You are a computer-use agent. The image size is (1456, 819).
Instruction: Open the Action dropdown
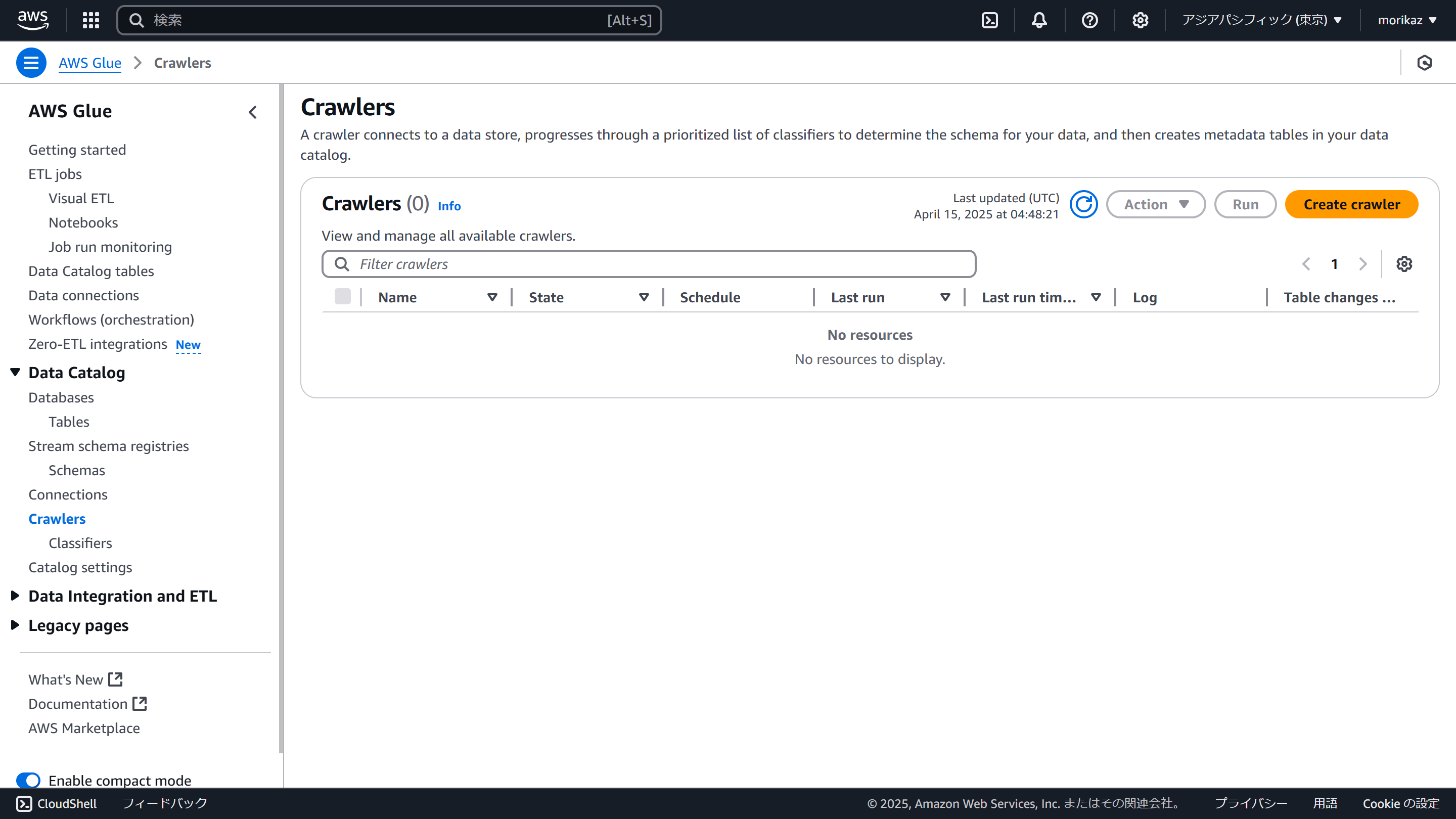coord(1155,205)
